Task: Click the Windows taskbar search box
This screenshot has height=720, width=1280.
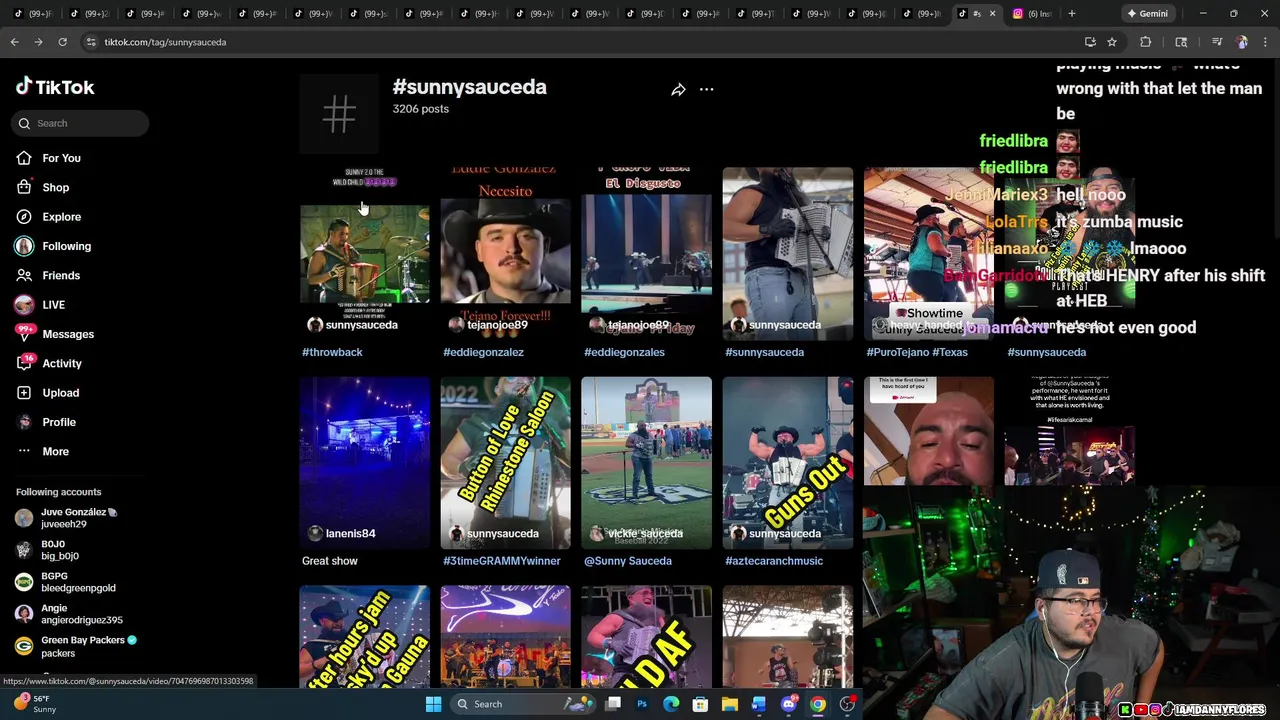Action: coord(522,704)
